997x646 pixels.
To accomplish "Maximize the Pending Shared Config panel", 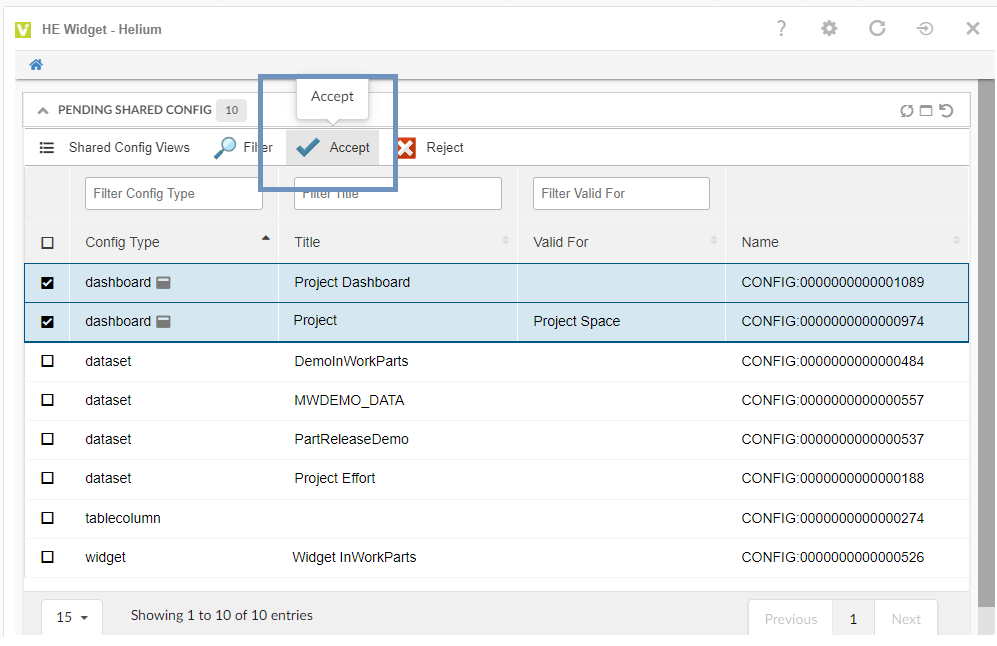I will pyautogui.click(x=926, y=111).
